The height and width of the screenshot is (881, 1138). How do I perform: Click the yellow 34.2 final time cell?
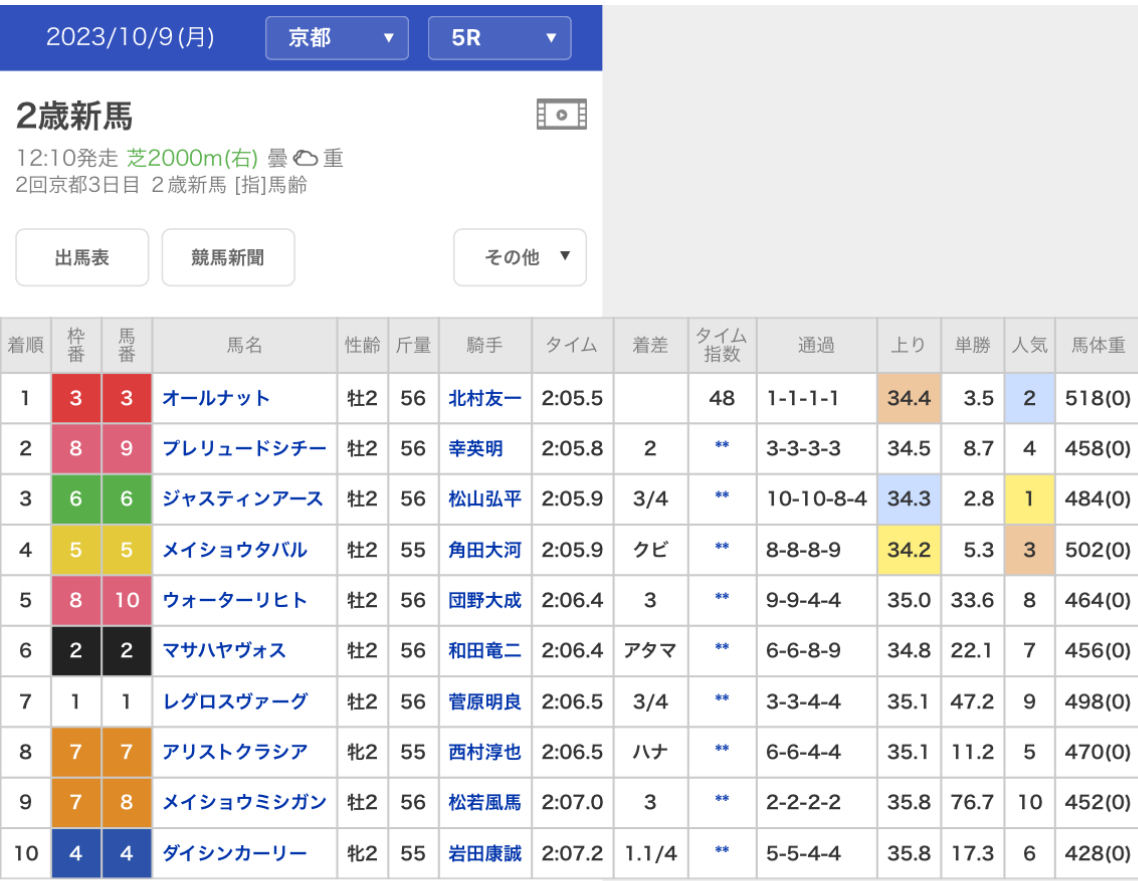pos(908,549)
